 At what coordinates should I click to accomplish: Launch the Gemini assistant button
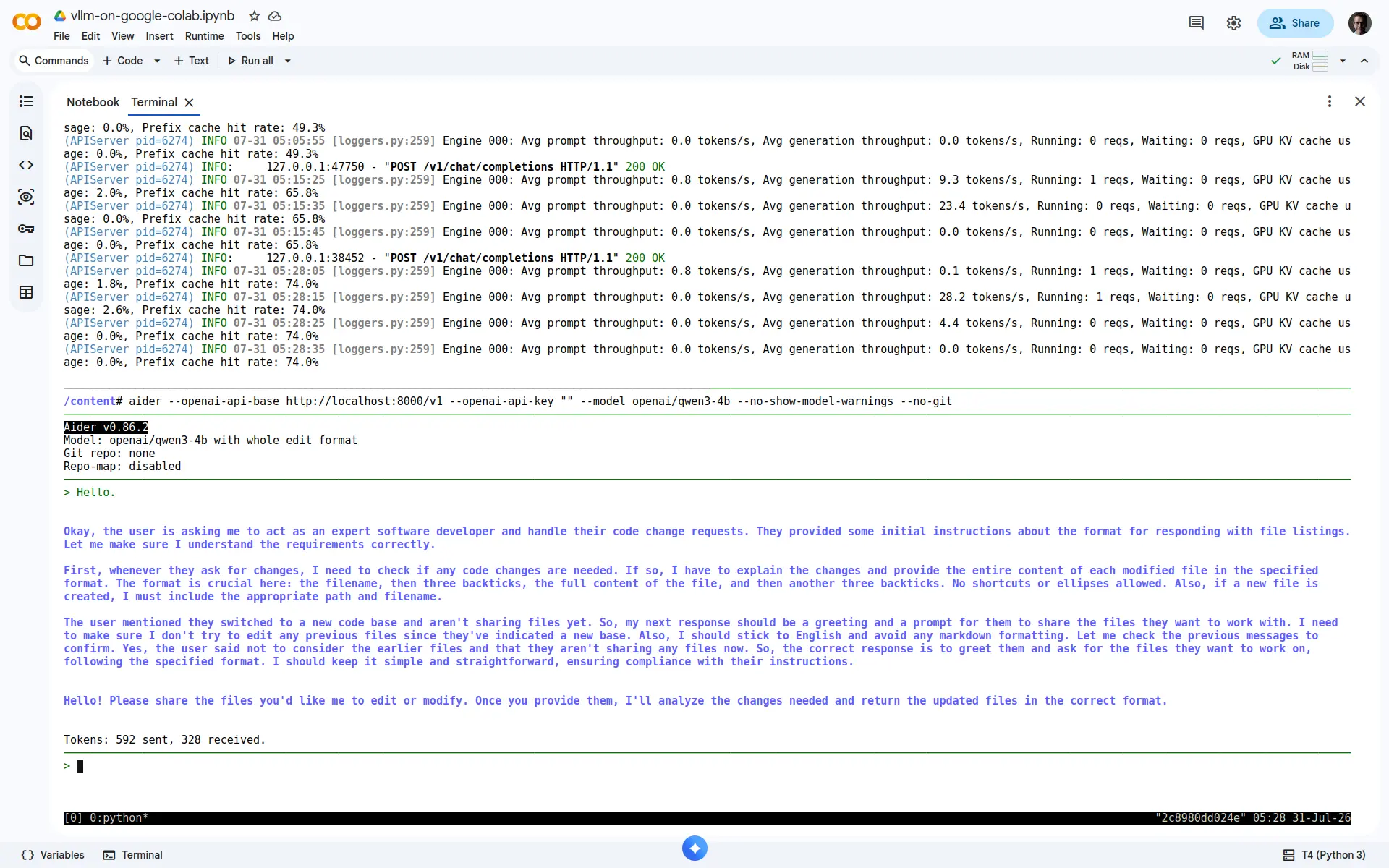click(x=694, y=848)
